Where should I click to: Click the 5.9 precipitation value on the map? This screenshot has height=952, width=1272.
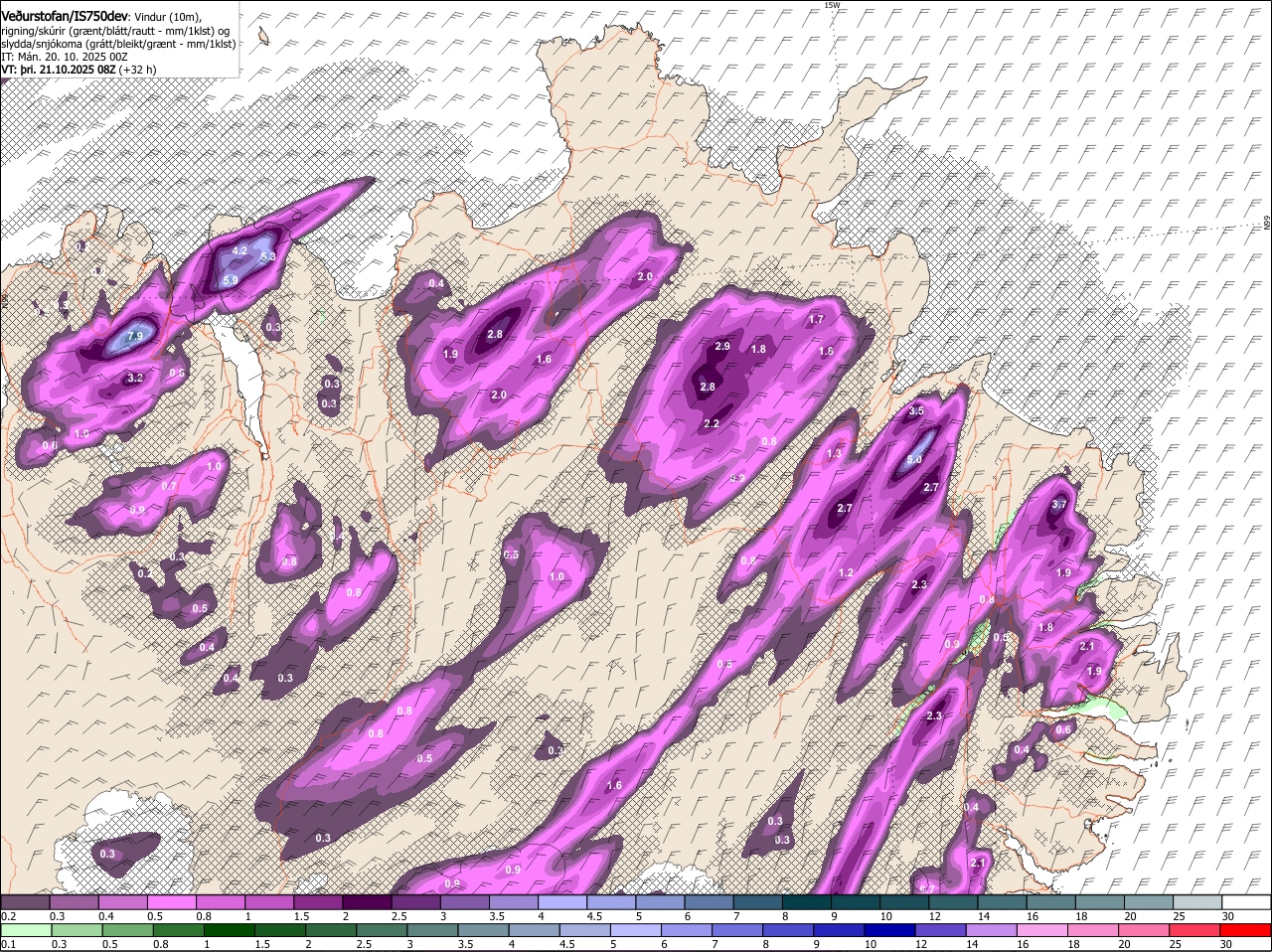pos(230,281)
